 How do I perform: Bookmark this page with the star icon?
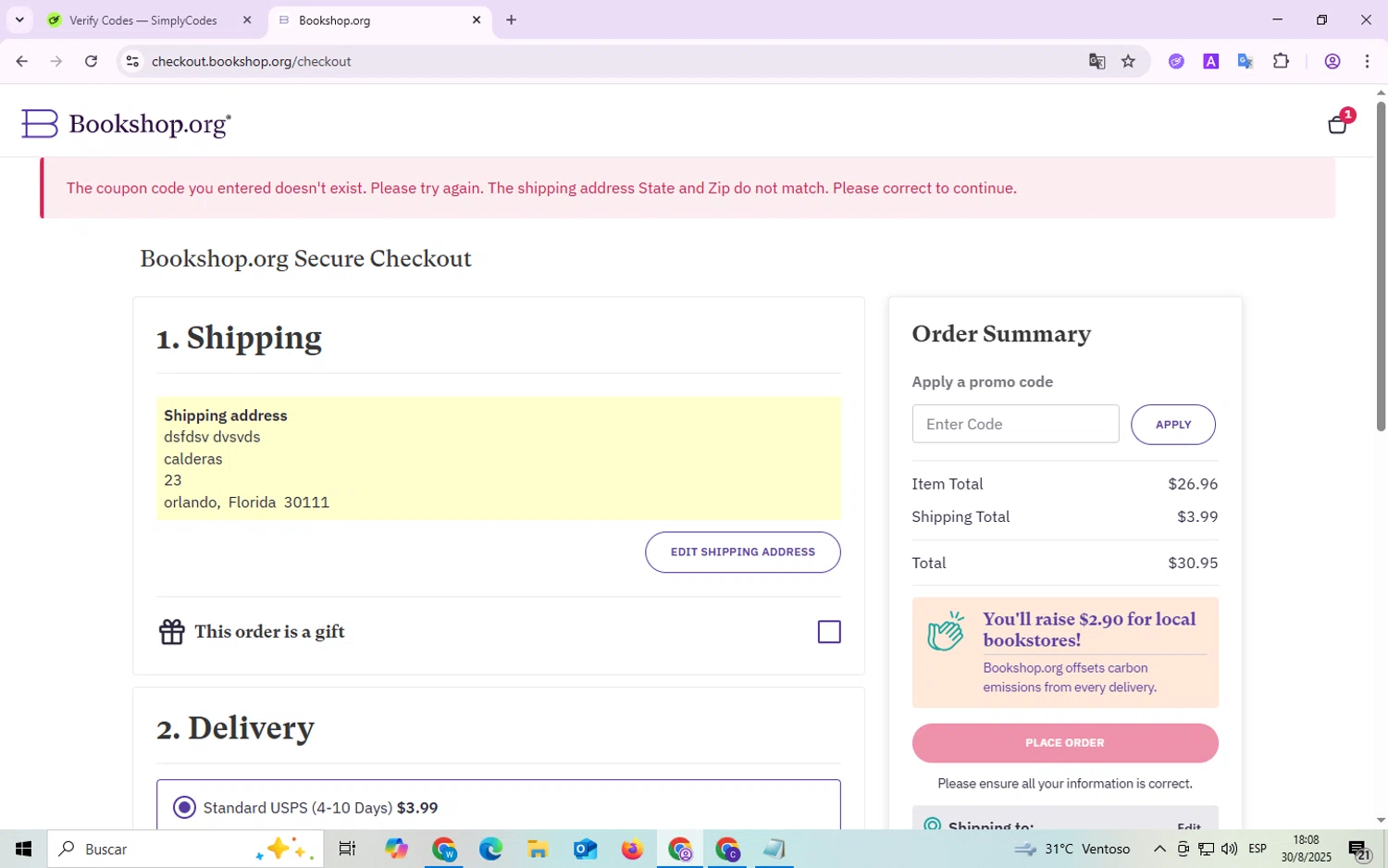click(x=1128, y=61)
